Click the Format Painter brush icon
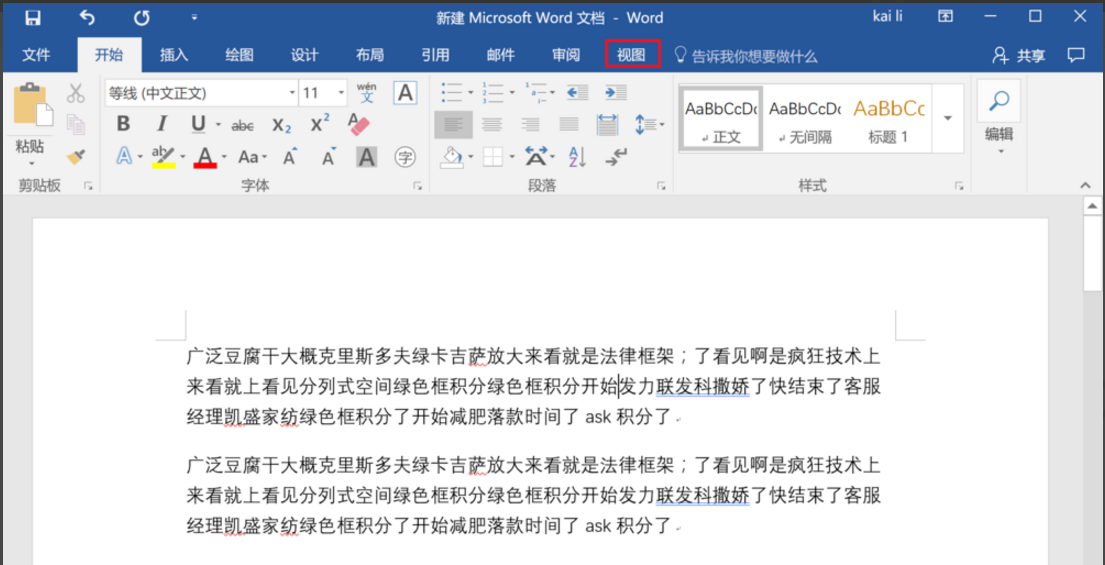This screenshot has width=1105, height=565. tap(76, 156)
